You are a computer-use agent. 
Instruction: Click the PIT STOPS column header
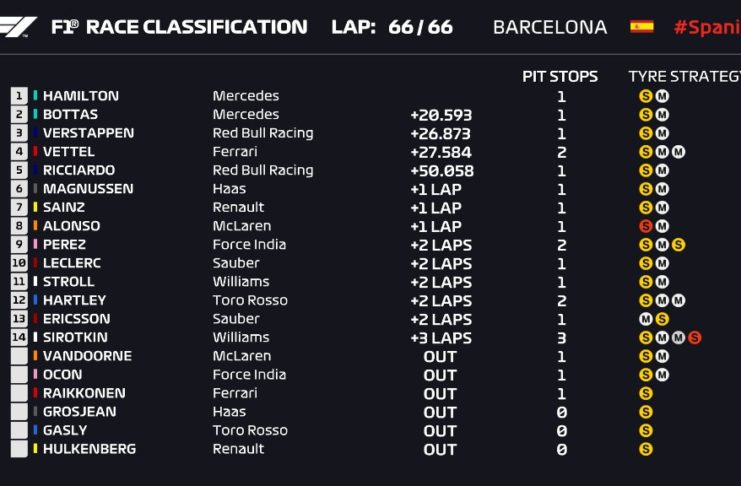click(560, 76)
